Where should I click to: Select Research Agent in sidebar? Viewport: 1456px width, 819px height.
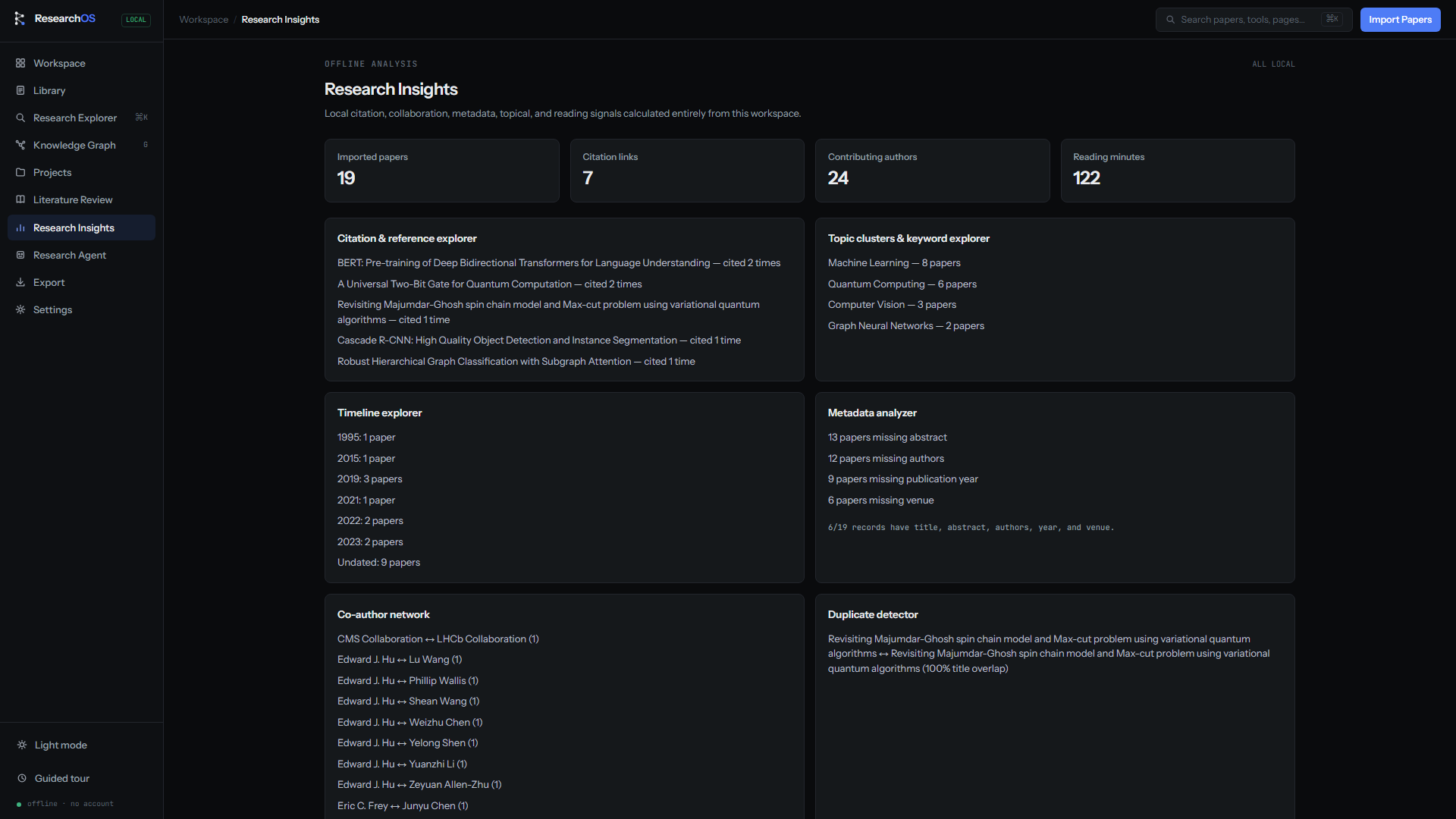pyautogui.click(x=81, y=255)
